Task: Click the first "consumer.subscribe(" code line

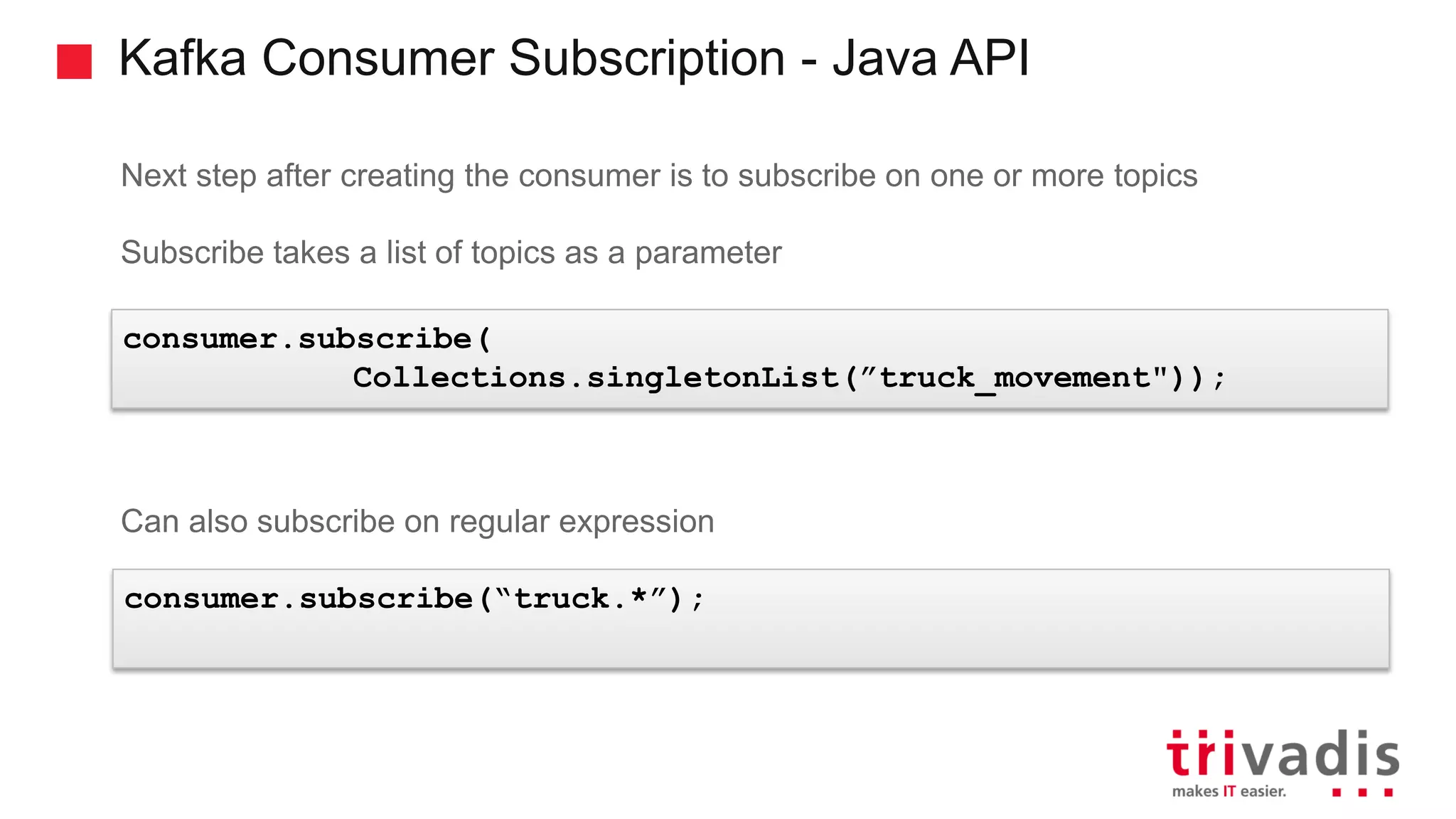Action: point(307,339)
